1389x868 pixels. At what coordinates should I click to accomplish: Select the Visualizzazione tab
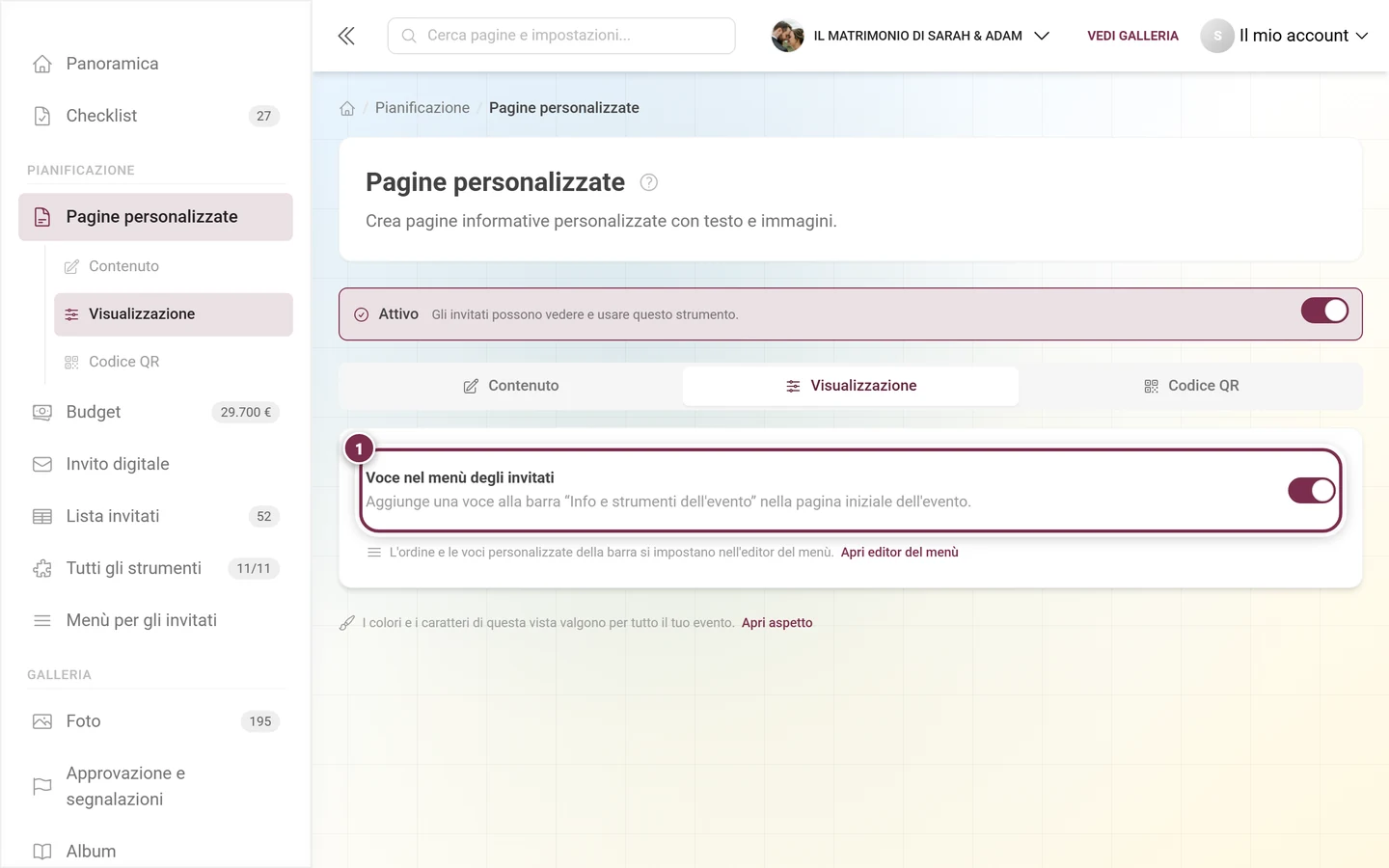(x=851, y=386)
